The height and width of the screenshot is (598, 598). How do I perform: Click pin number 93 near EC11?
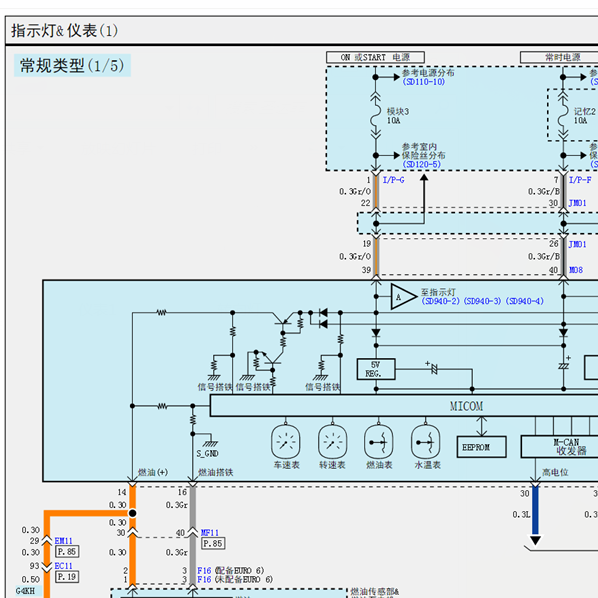coord(35,566)
